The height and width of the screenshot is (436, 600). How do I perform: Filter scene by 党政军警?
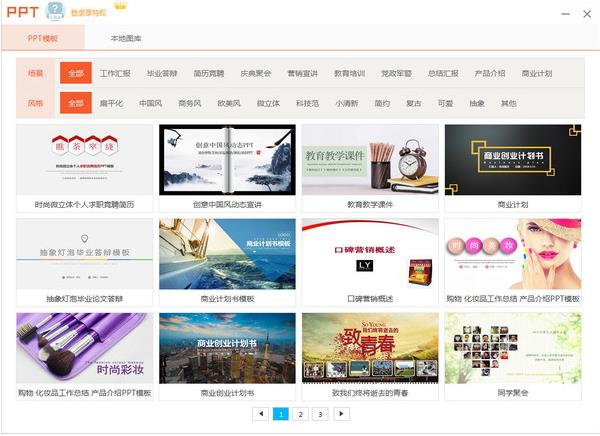pos(396,73)
